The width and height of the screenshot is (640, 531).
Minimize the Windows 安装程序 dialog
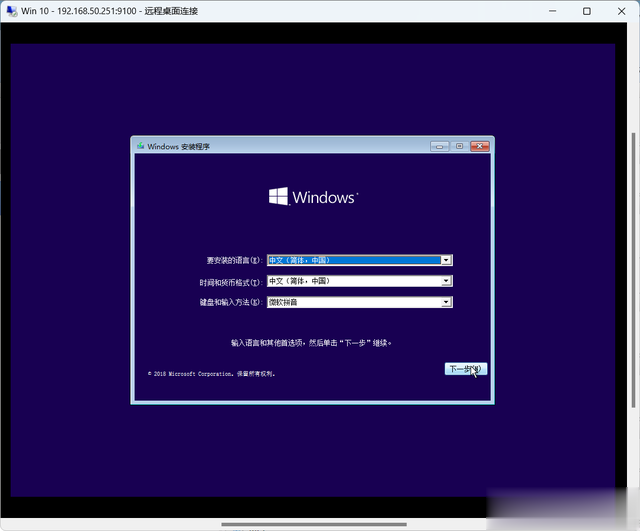(x=440, y=146)
